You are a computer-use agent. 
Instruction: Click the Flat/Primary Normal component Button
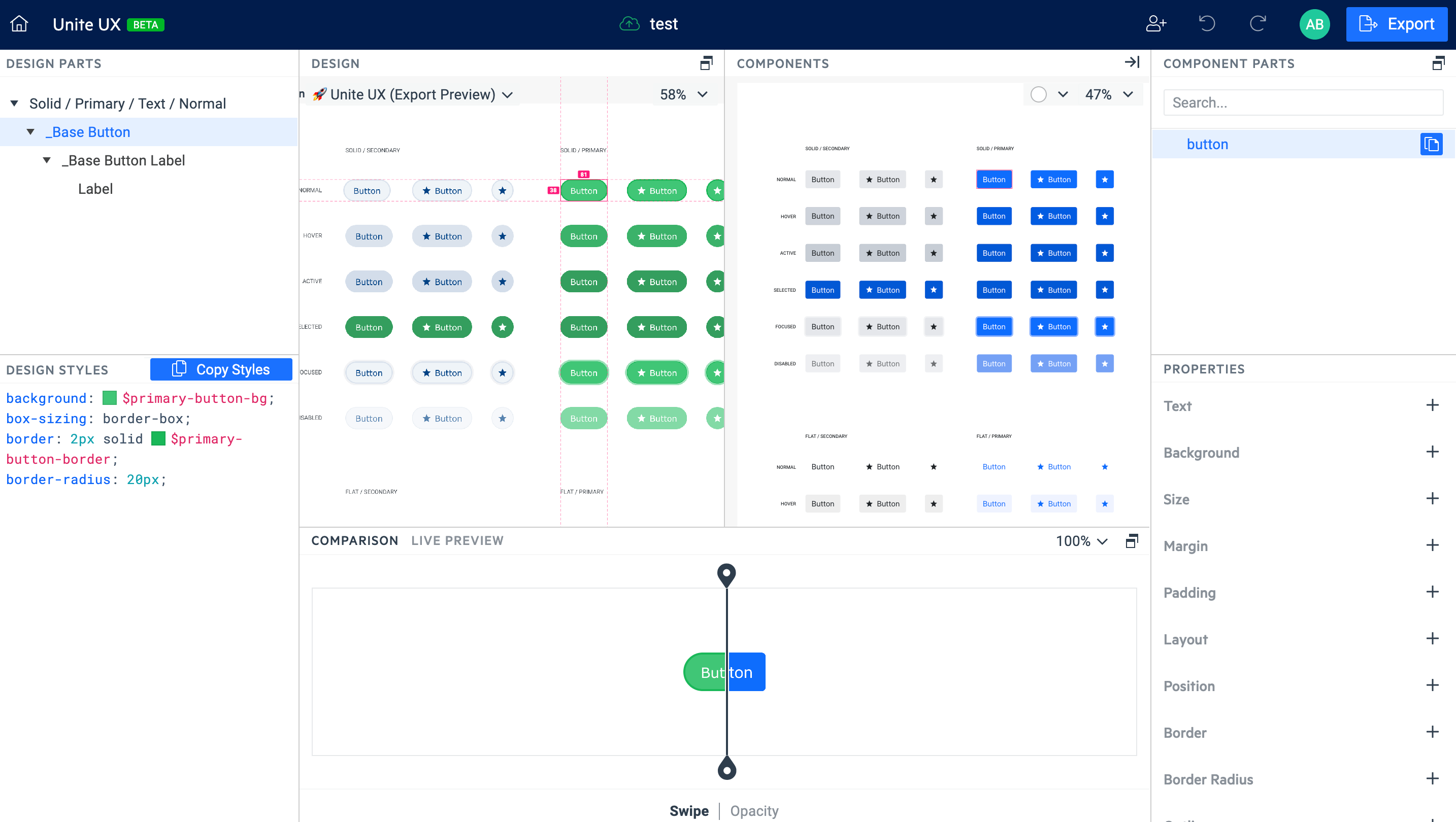(994, 467)
